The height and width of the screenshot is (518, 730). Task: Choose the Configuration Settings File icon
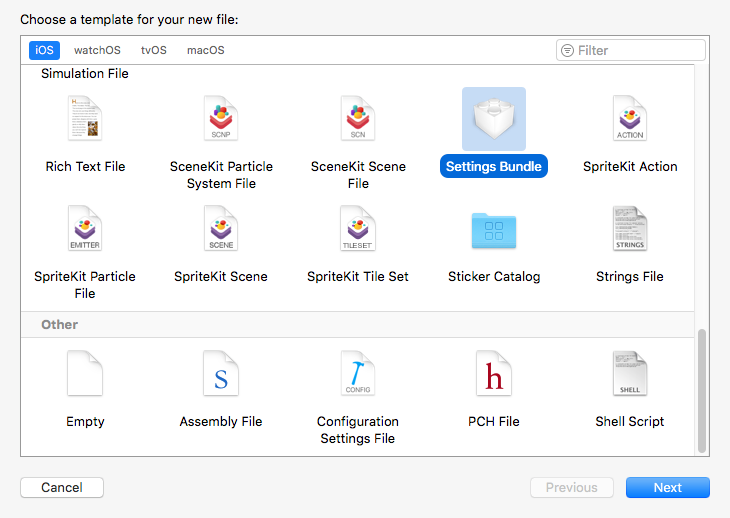(358, 374)
